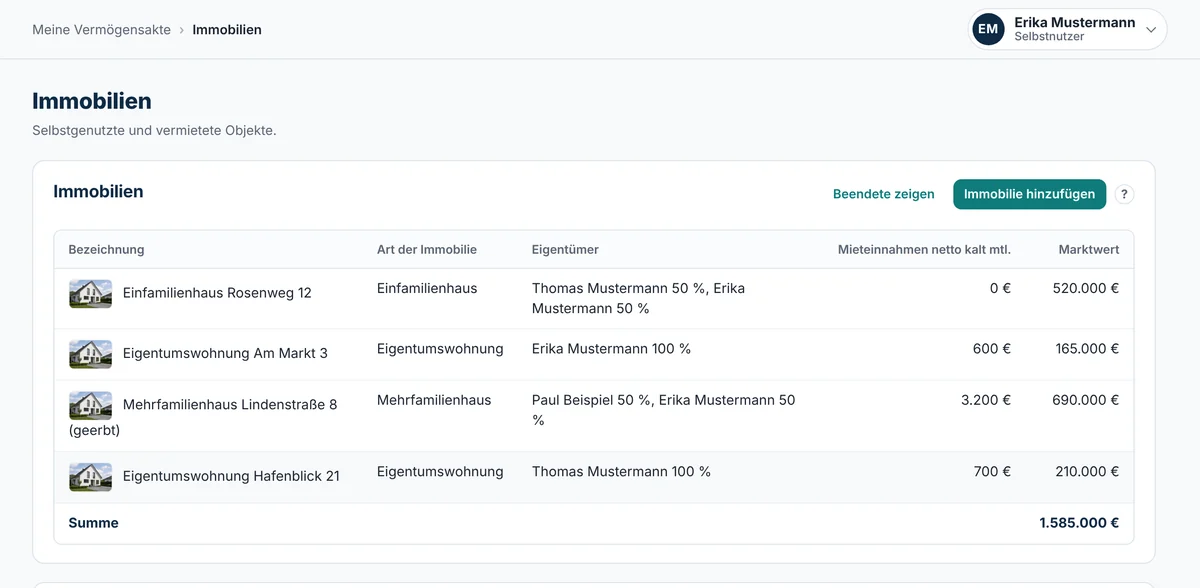Viewport: 1200px width, 588px height.
Task: Open the Einfamilienhaus Rosenweg 12 entry
Action: pyautogui.click(x=217, y=293)
